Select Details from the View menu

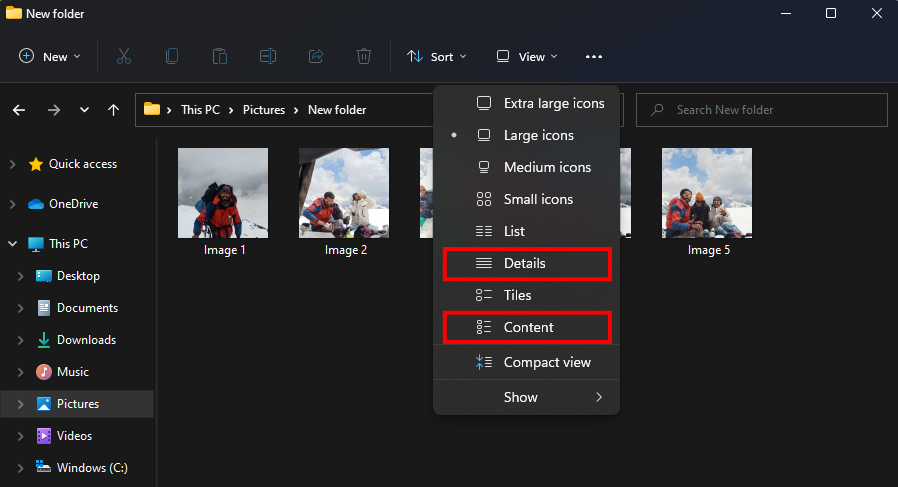pyautogui.click(x=526, y=263)
